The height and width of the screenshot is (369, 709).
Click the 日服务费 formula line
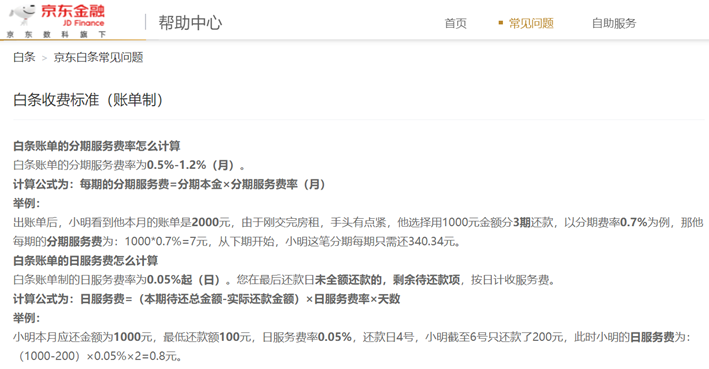click(x=207, y=299)
